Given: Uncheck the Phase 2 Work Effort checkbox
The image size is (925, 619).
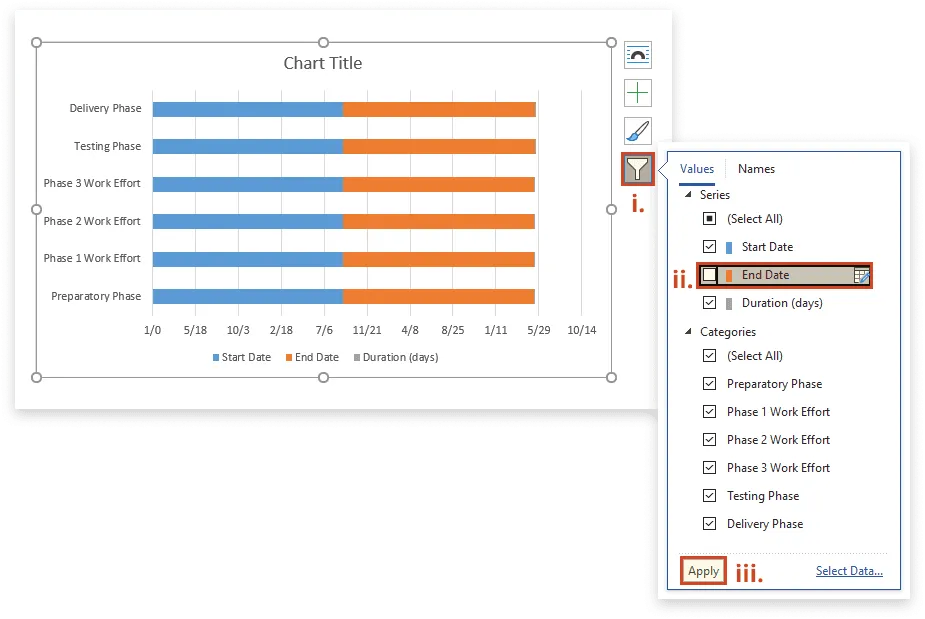Looking at the screenshot, I should click(x=710, y=440).
